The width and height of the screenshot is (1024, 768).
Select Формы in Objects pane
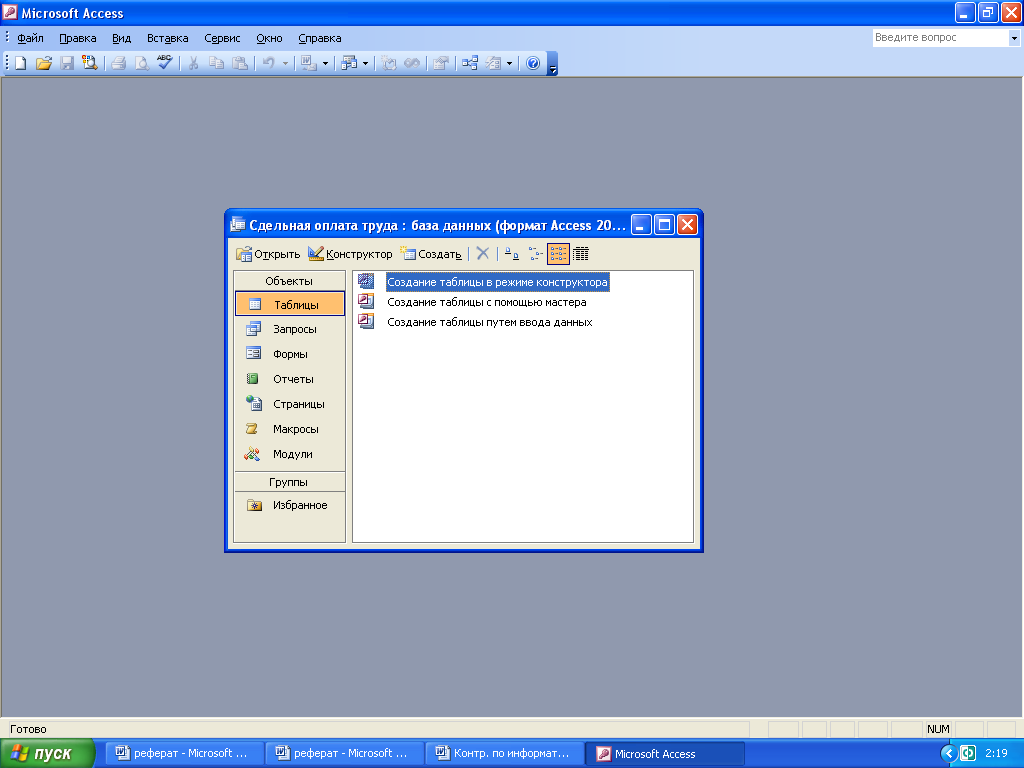pos(289,354)
